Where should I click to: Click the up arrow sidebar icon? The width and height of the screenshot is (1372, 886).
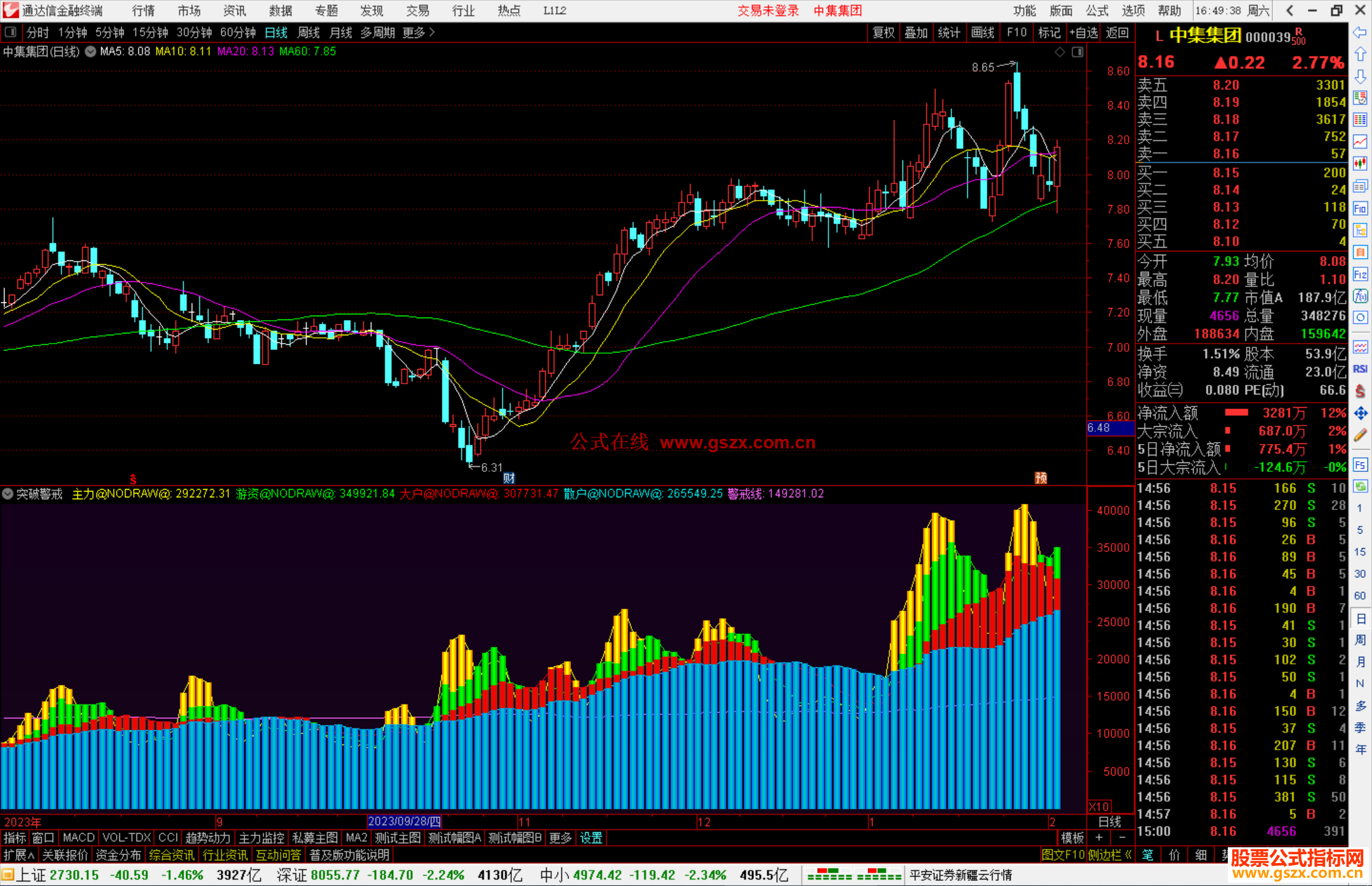click(x=1360, y=55)
